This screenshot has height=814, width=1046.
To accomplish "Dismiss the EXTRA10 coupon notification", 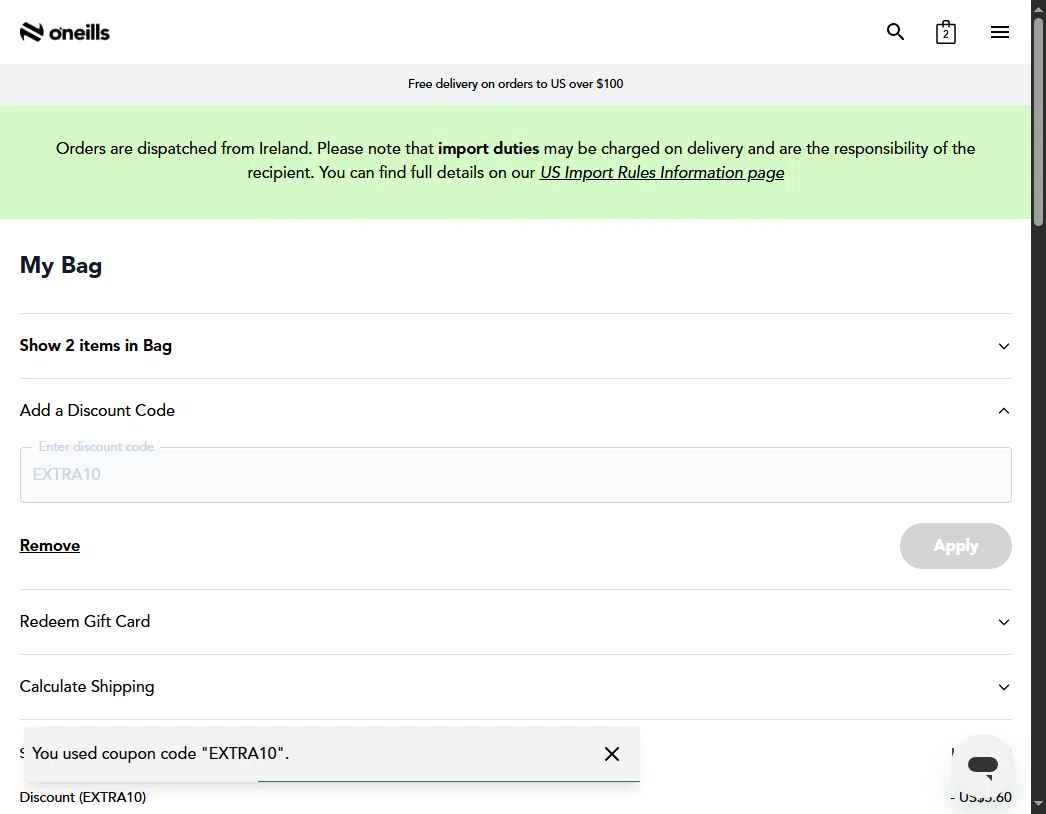I will [612, 754].
